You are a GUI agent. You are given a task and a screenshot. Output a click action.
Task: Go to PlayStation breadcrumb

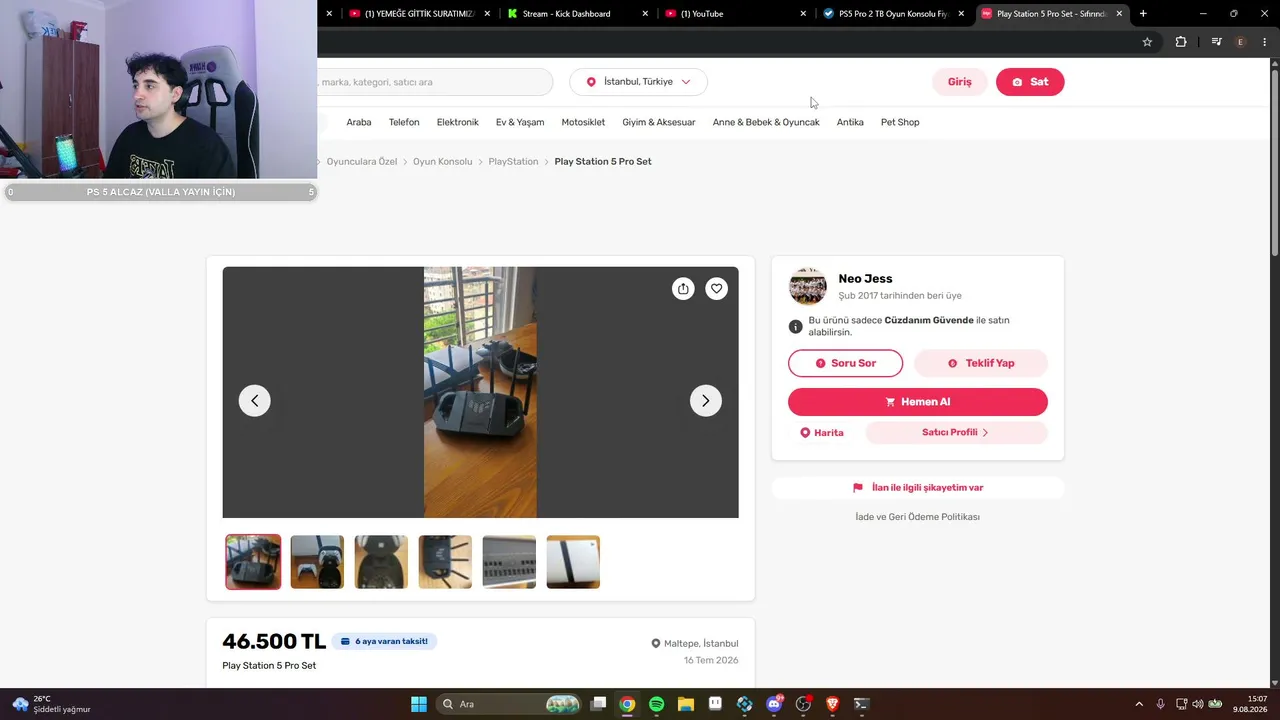(513, 161)
